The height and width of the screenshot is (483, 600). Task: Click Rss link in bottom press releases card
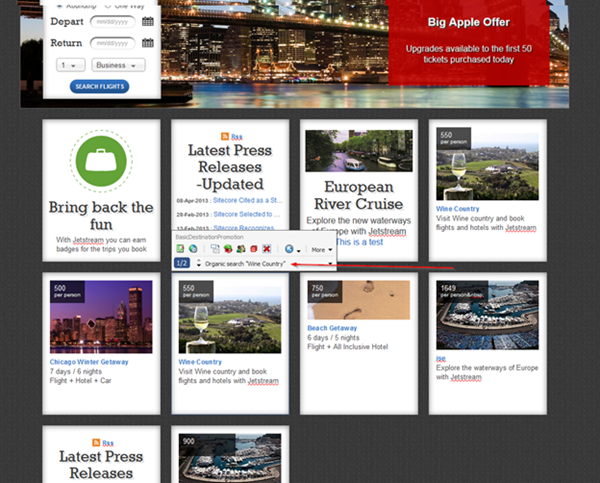point(108,443)
